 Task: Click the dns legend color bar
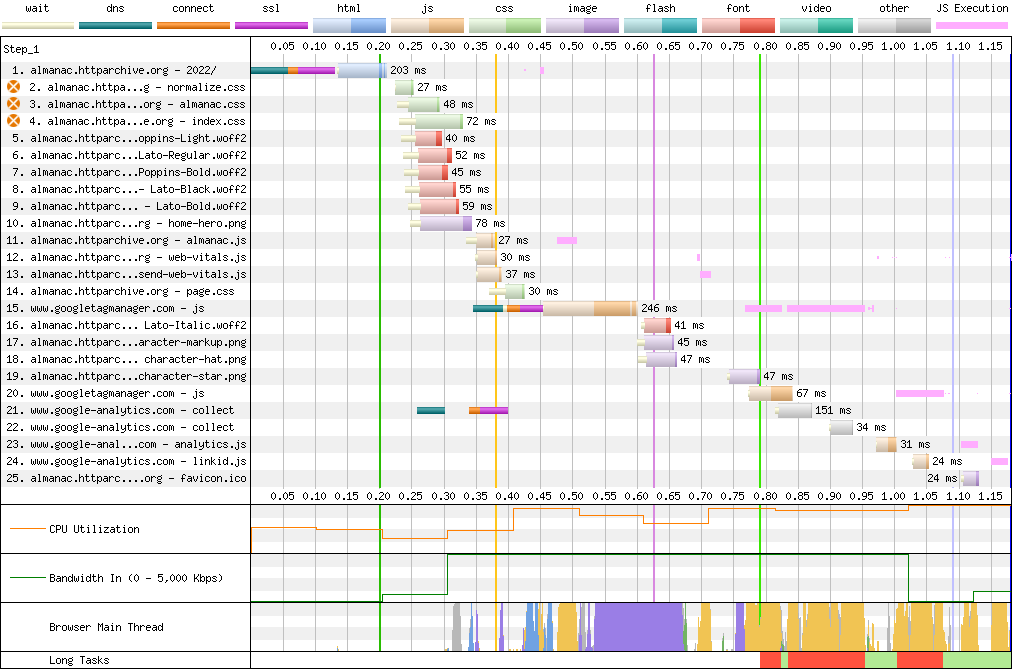115,25
